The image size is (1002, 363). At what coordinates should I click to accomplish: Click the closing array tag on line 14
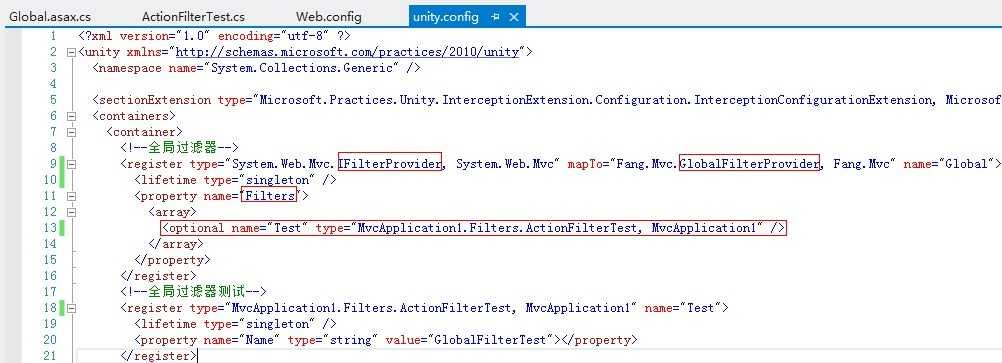click(x=176, y=244)
